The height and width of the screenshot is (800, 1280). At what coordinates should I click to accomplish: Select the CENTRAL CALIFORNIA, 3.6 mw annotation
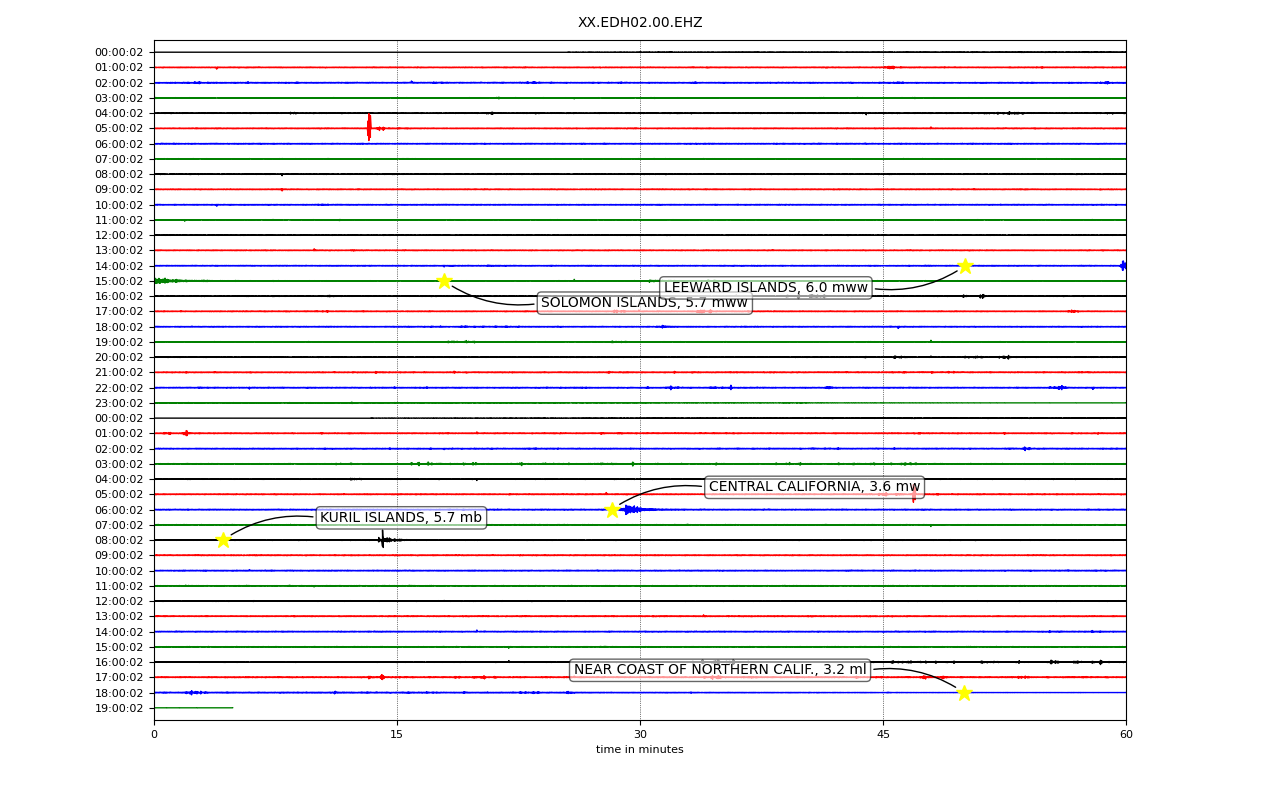coord(814,487)
